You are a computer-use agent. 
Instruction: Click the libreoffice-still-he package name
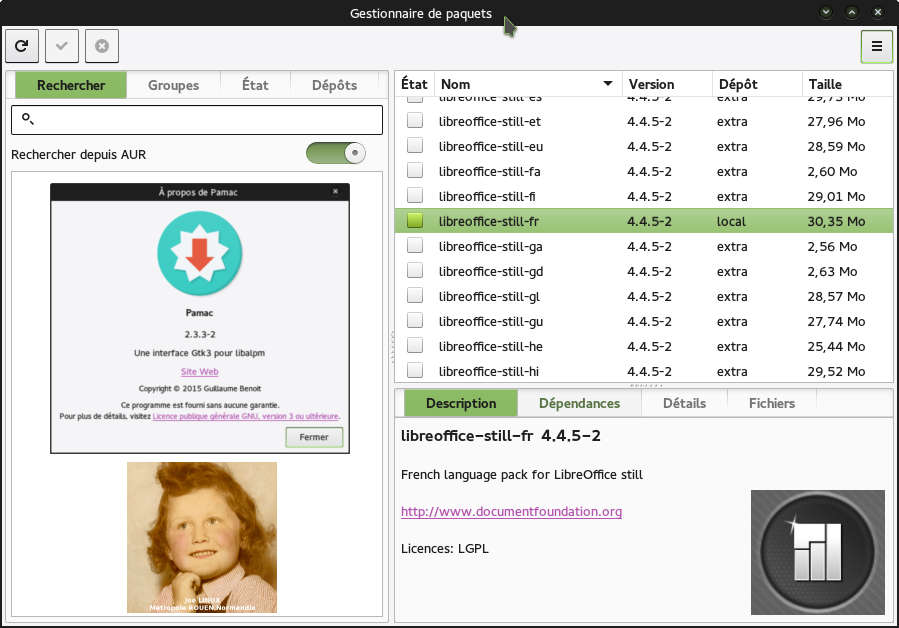point(490,346)
